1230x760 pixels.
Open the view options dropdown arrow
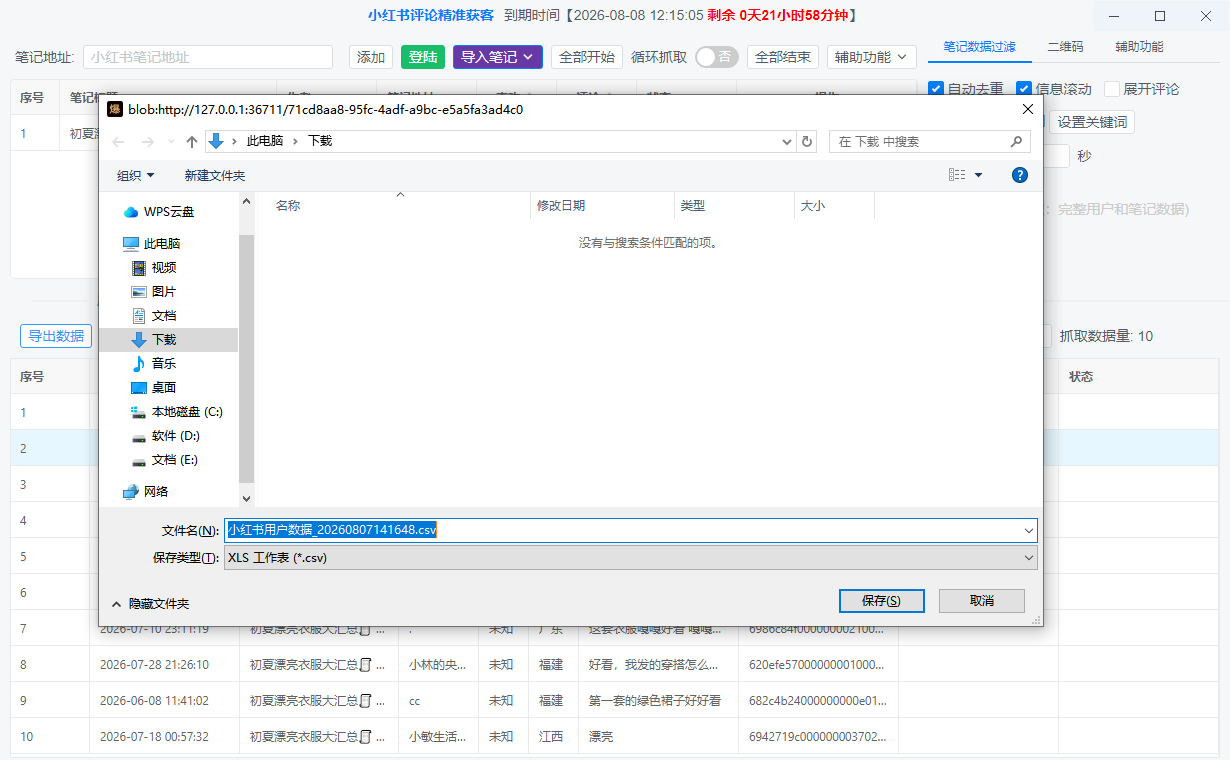click(x=978, y=175)
